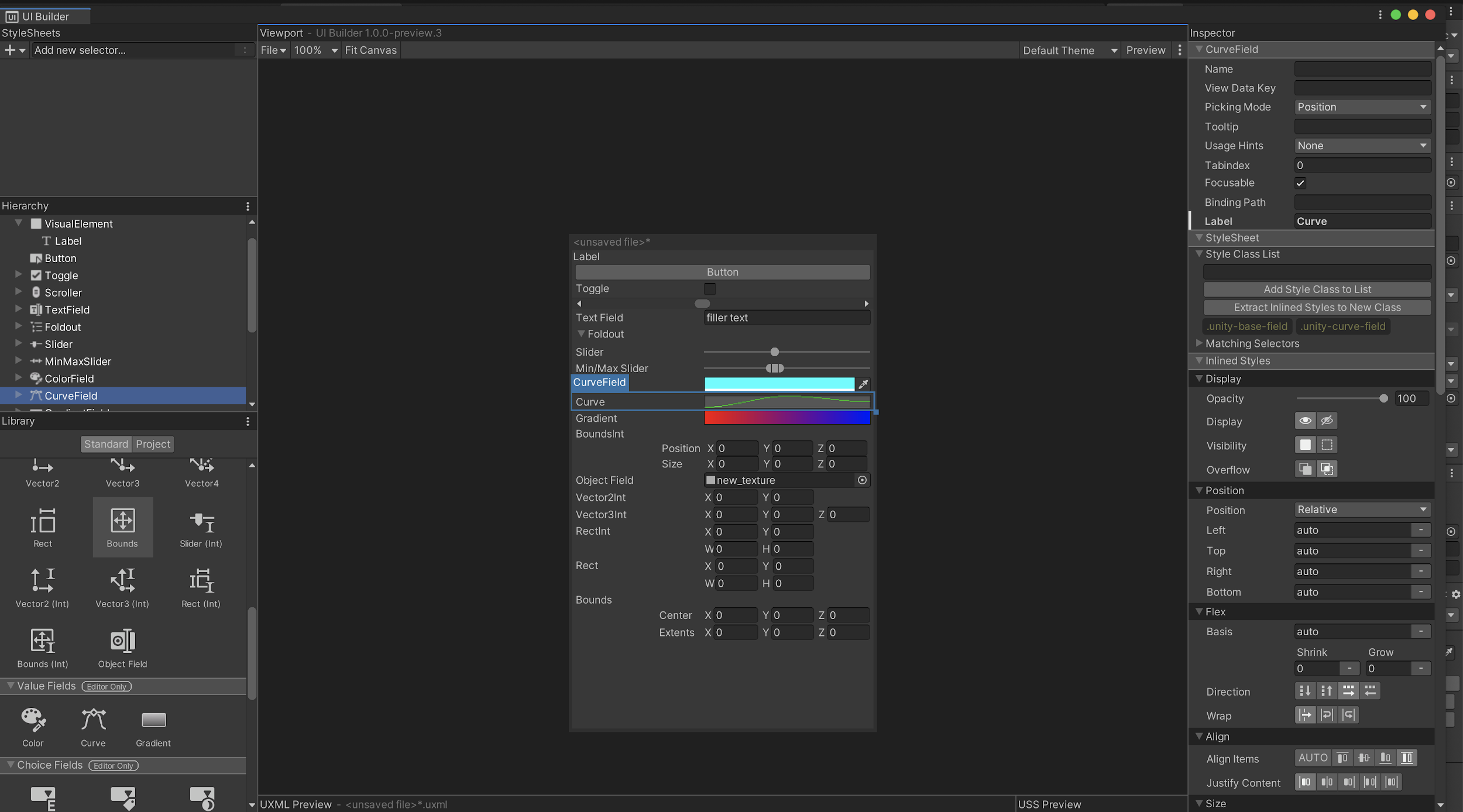
Task: Set flex direction to row
Action: [x=1348, y=691]
